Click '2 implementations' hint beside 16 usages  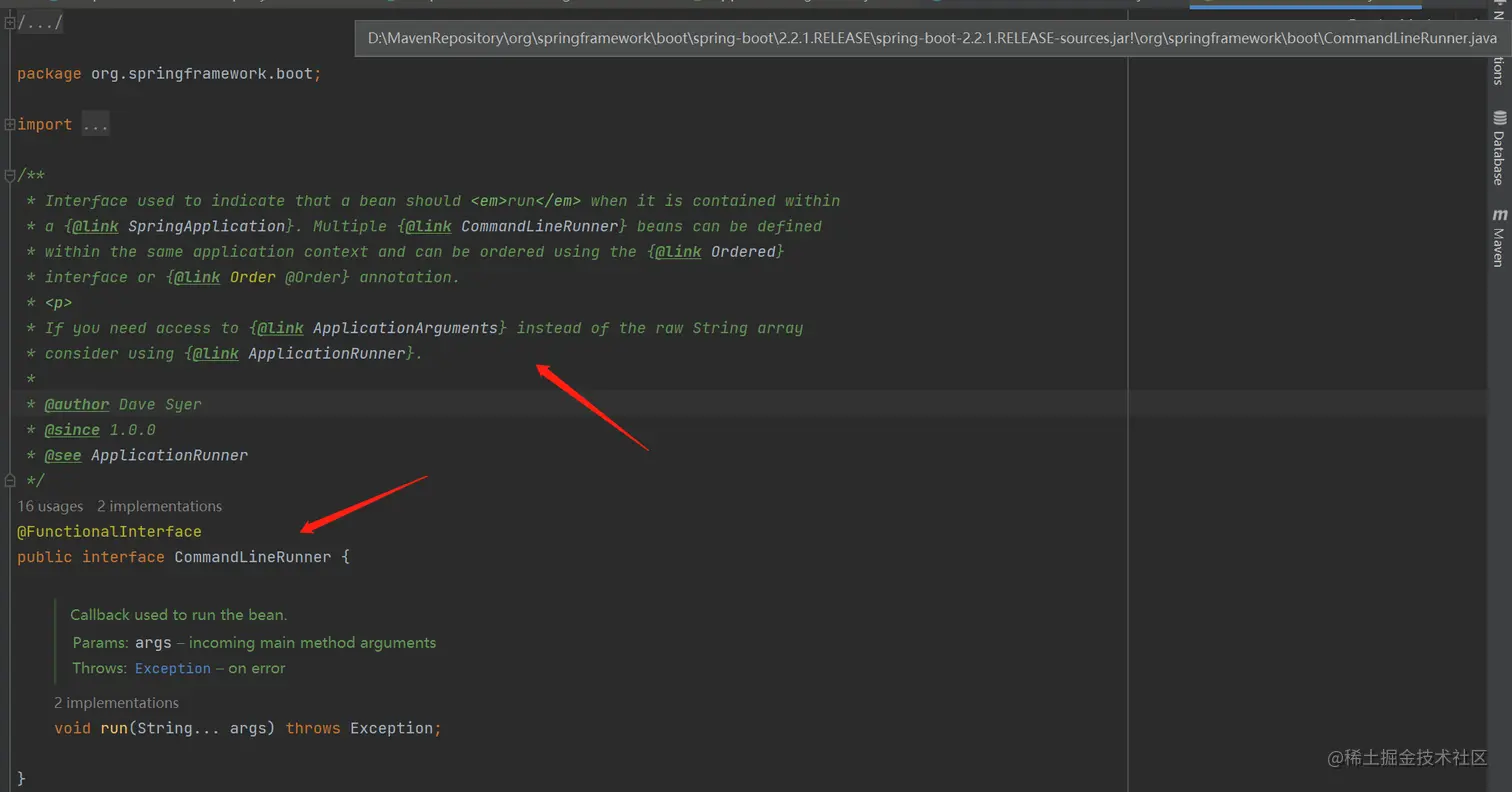pos(159,506)
